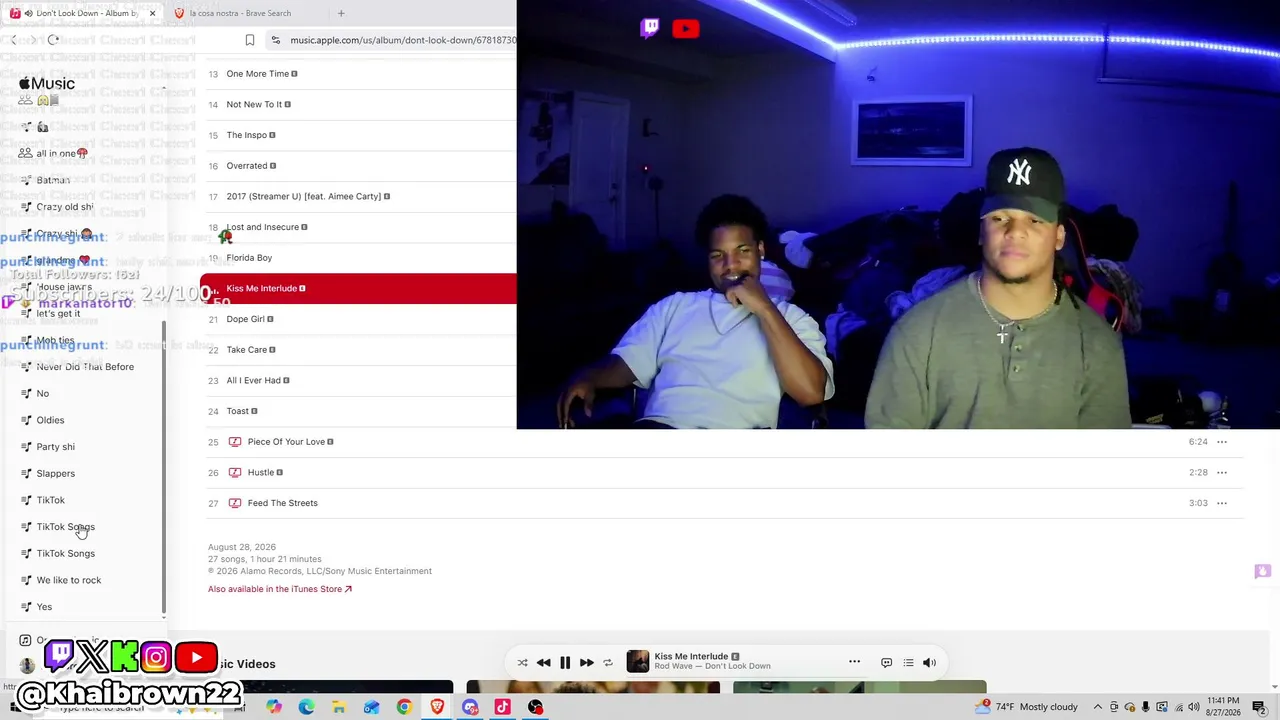
Task: Skip back to the previous track
Action: coord(543,662)
